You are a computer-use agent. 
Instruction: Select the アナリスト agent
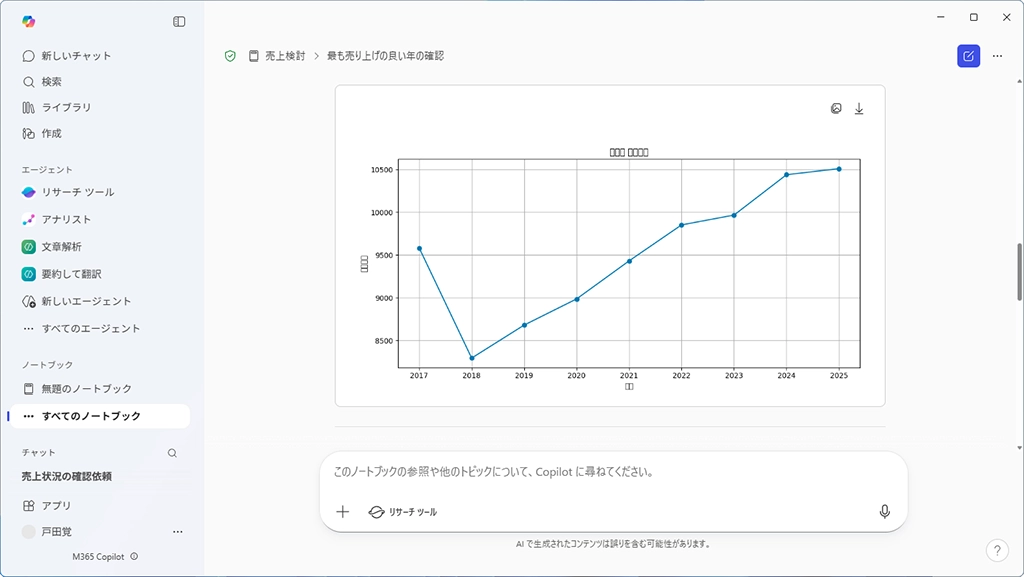pos(66,219)
